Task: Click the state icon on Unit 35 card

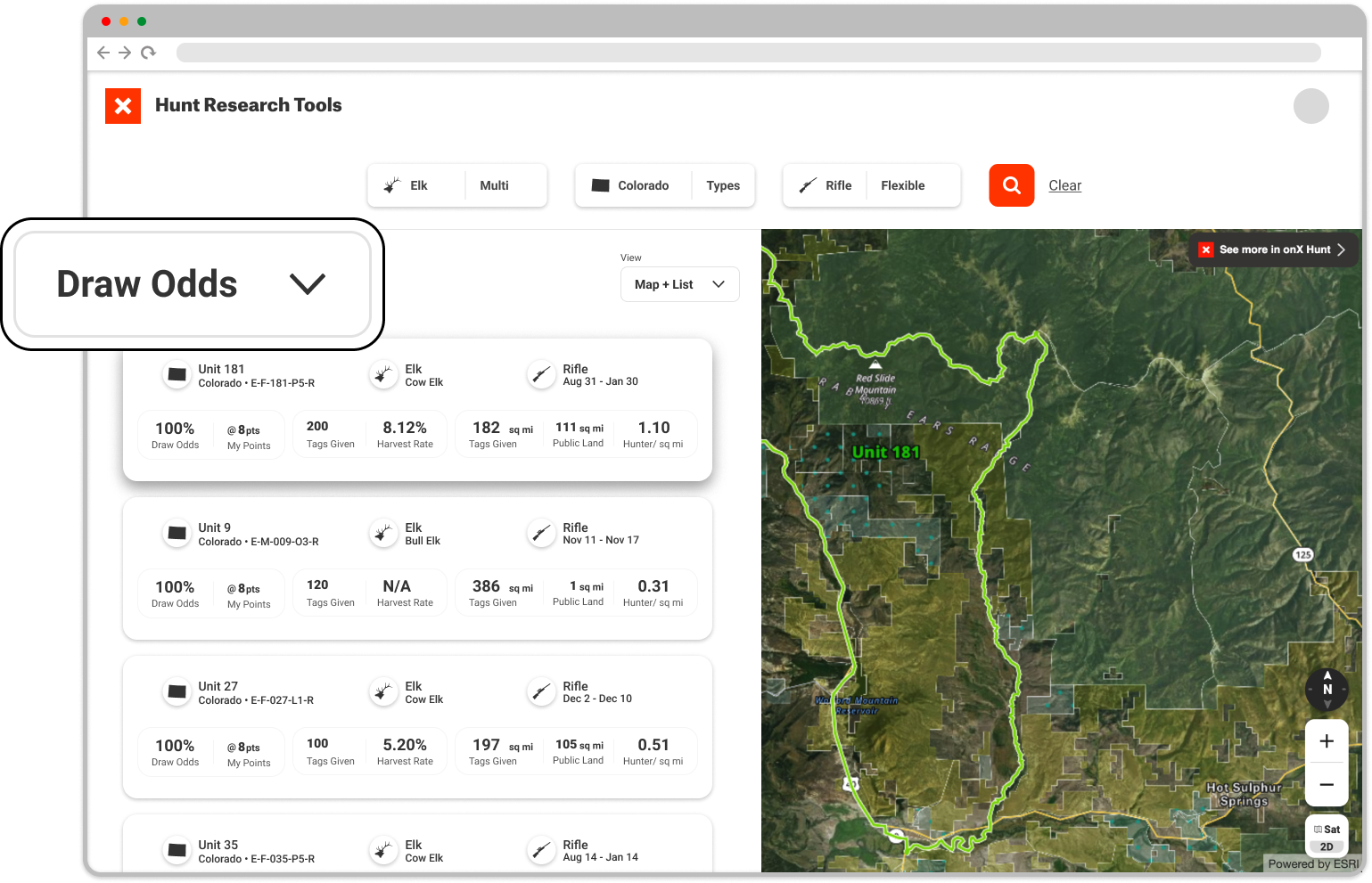Action: point(177,851)
